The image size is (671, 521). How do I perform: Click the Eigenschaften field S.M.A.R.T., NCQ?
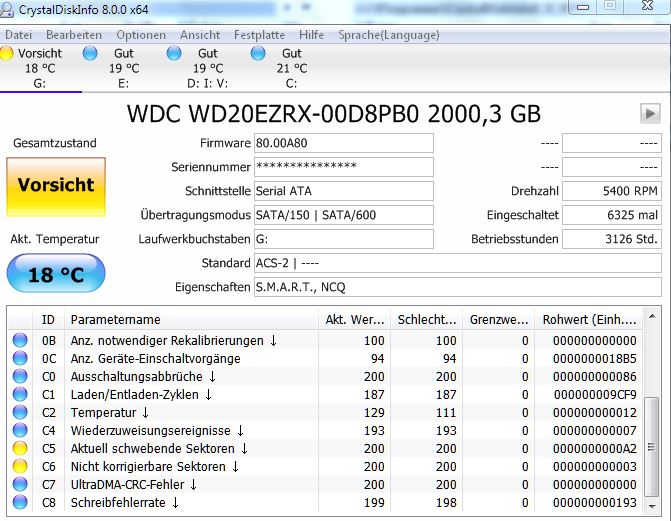[x=458, y=287]
